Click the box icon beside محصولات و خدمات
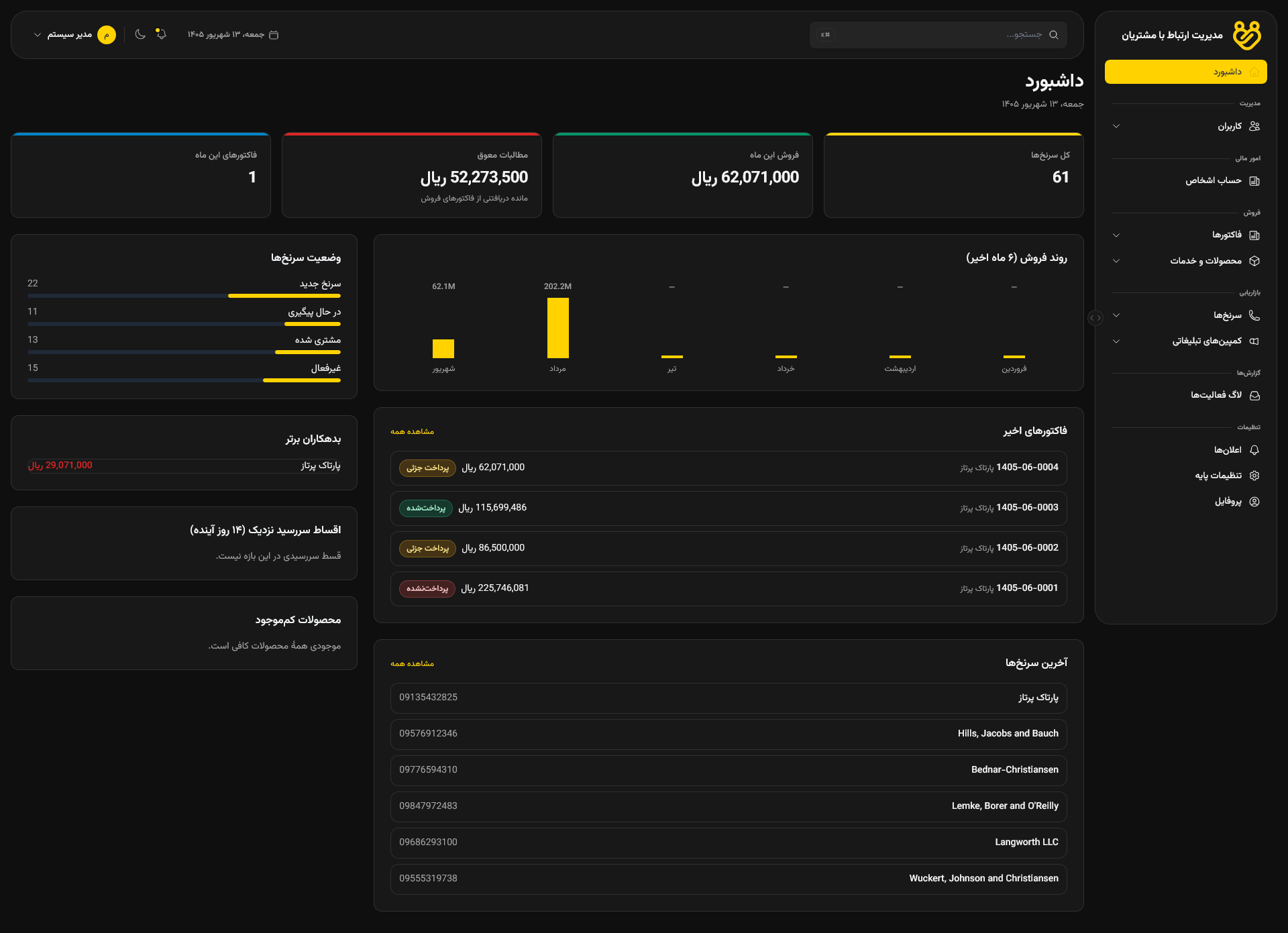Image resolution: width=1288 pixels, height=933 pixels. [1254, 261]
